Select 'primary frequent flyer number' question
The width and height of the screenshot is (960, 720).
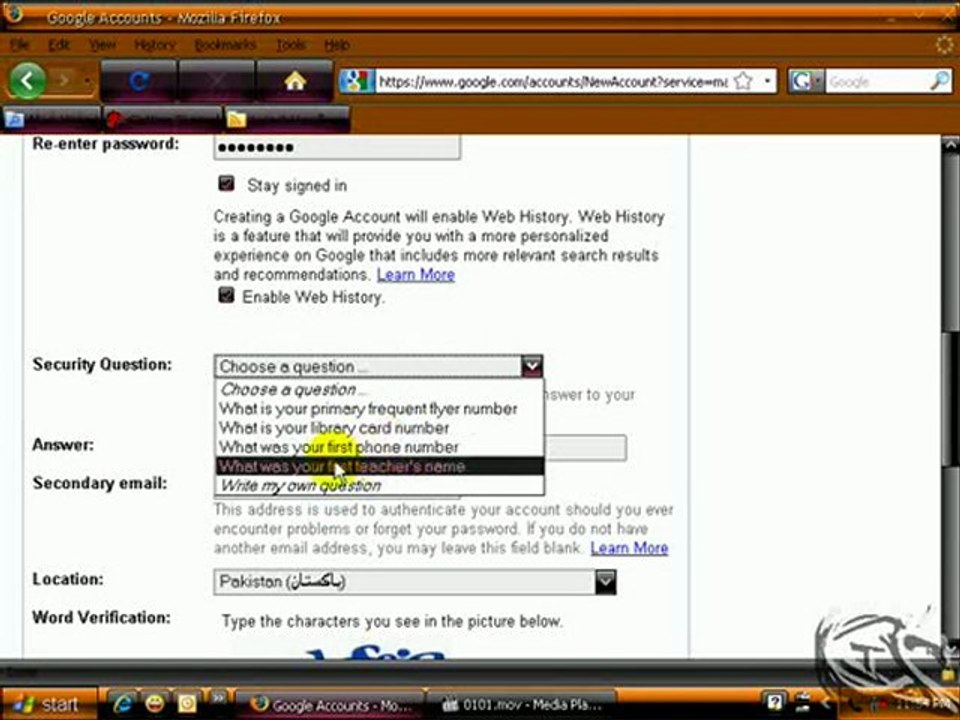379,408
